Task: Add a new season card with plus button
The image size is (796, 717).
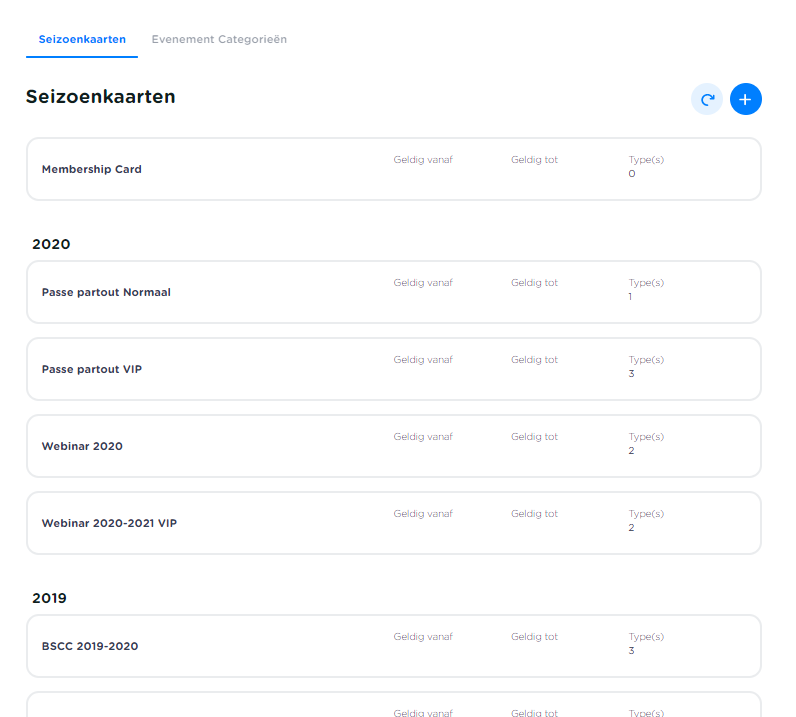Action: point(745,99)
